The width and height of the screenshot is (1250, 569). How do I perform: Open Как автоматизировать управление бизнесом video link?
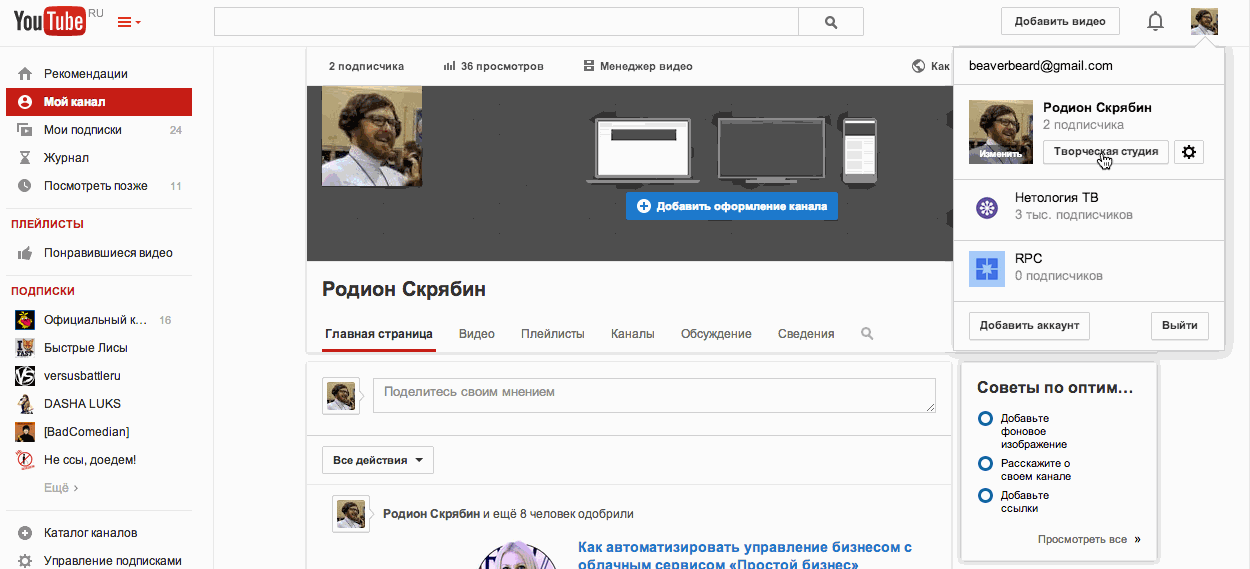[x=745, y=556]
